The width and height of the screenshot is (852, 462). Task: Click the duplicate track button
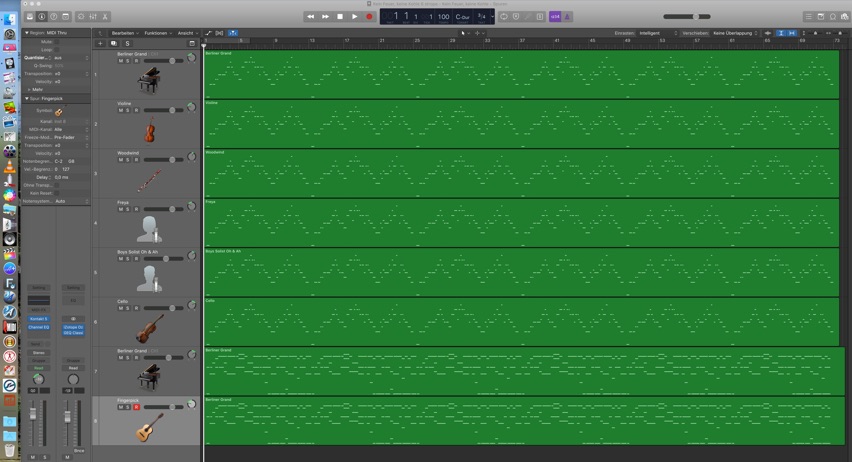tap(114, 43)
